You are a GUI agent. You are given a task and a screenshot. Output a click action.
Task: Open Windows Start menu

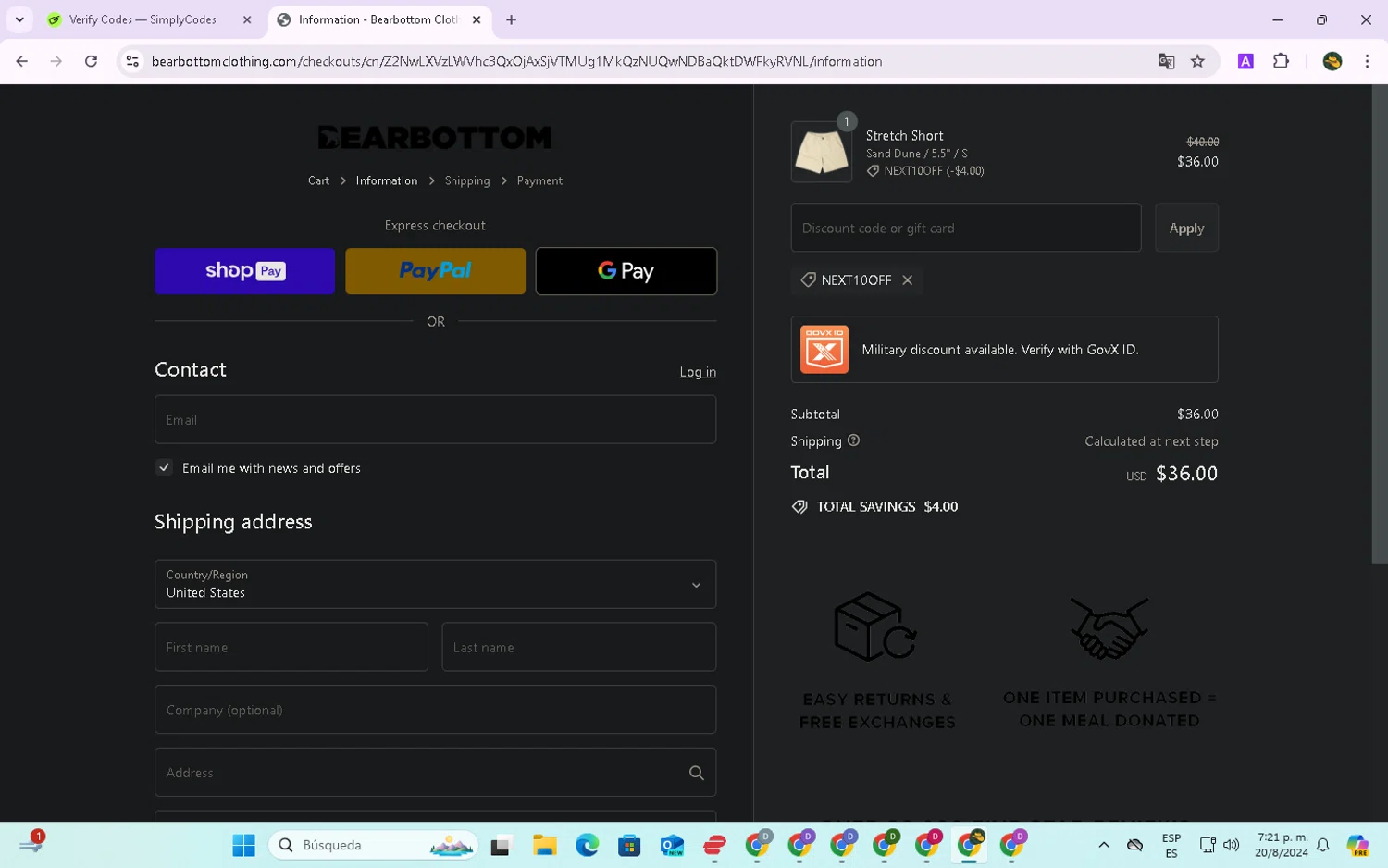[244, 845]
